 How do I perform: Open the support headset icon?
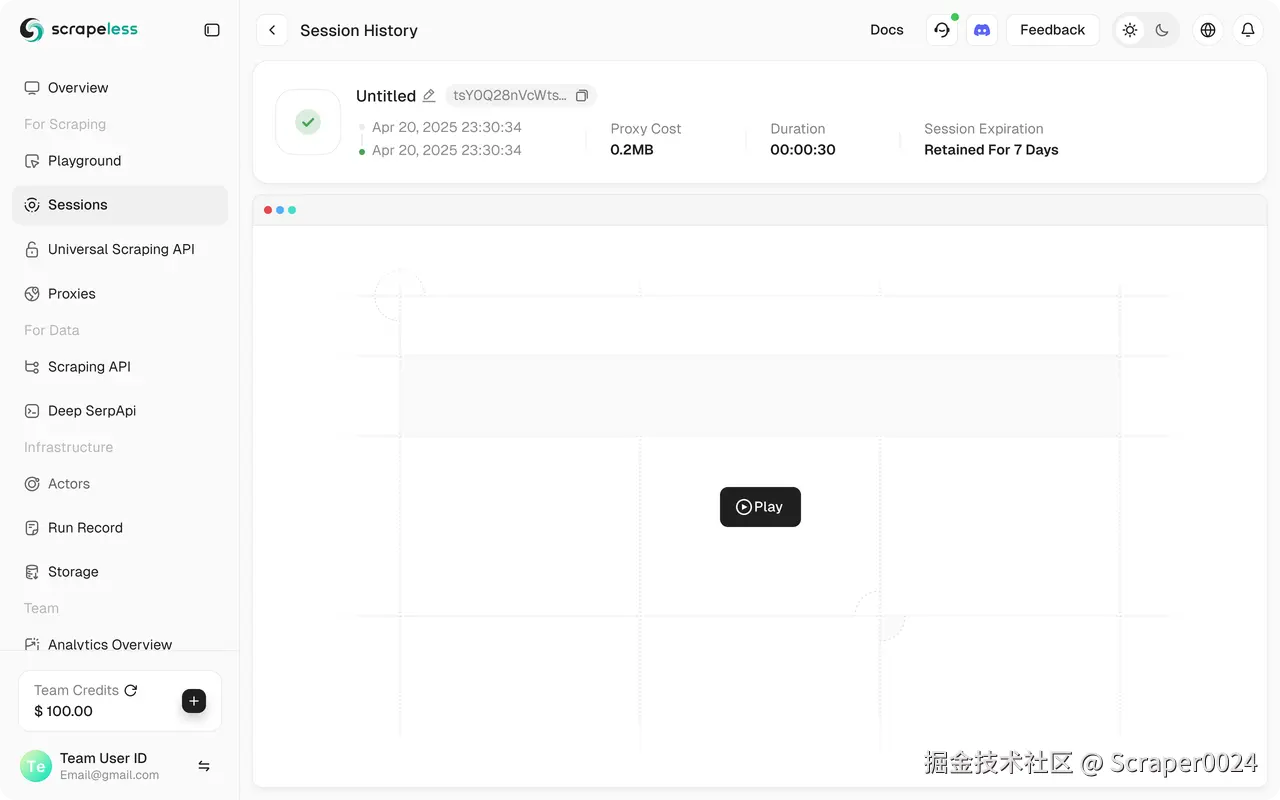coord(942,30)
